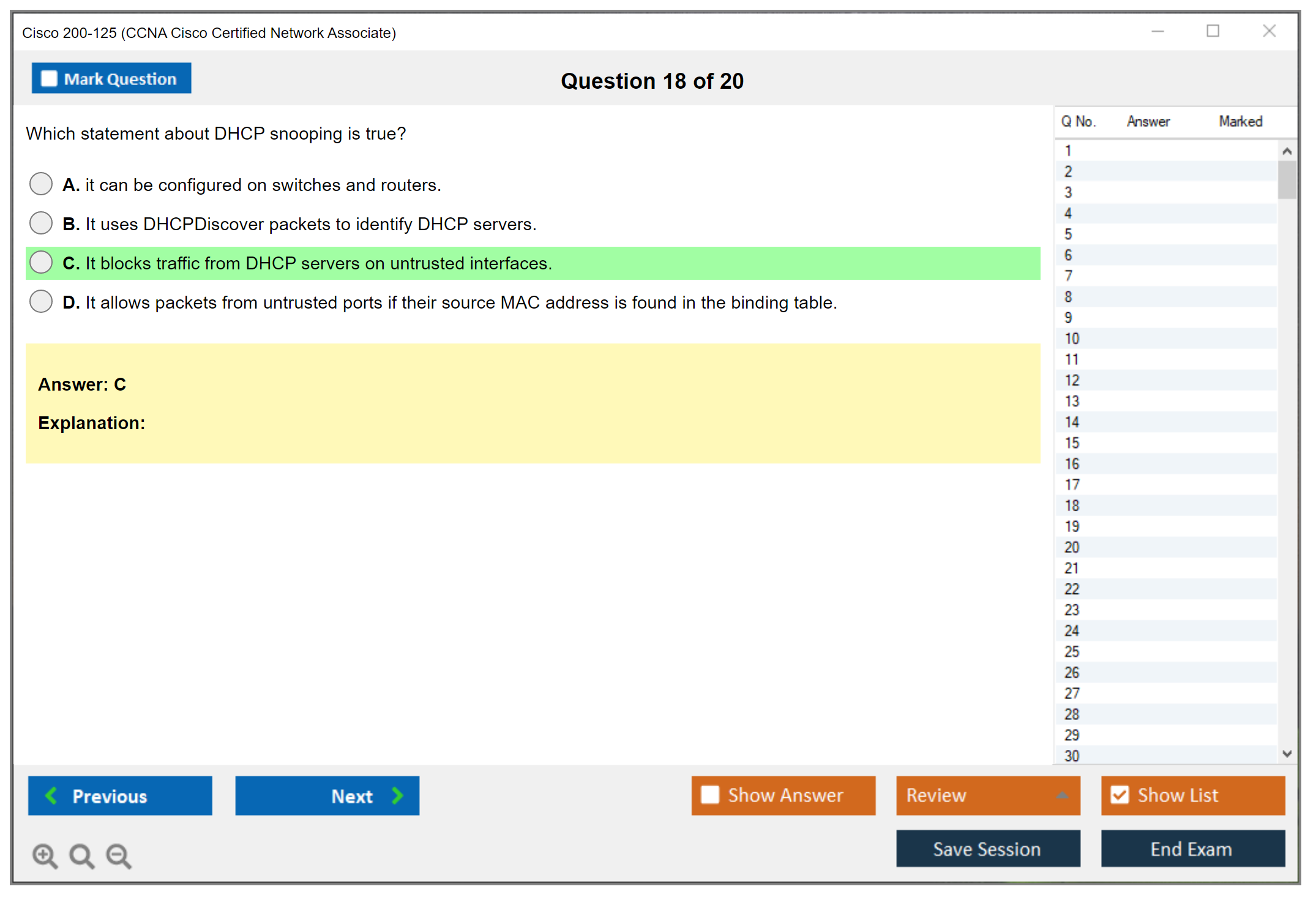Click the green left arrow on Previous
Screen dimensions: 1316x900
click(51, 795)
